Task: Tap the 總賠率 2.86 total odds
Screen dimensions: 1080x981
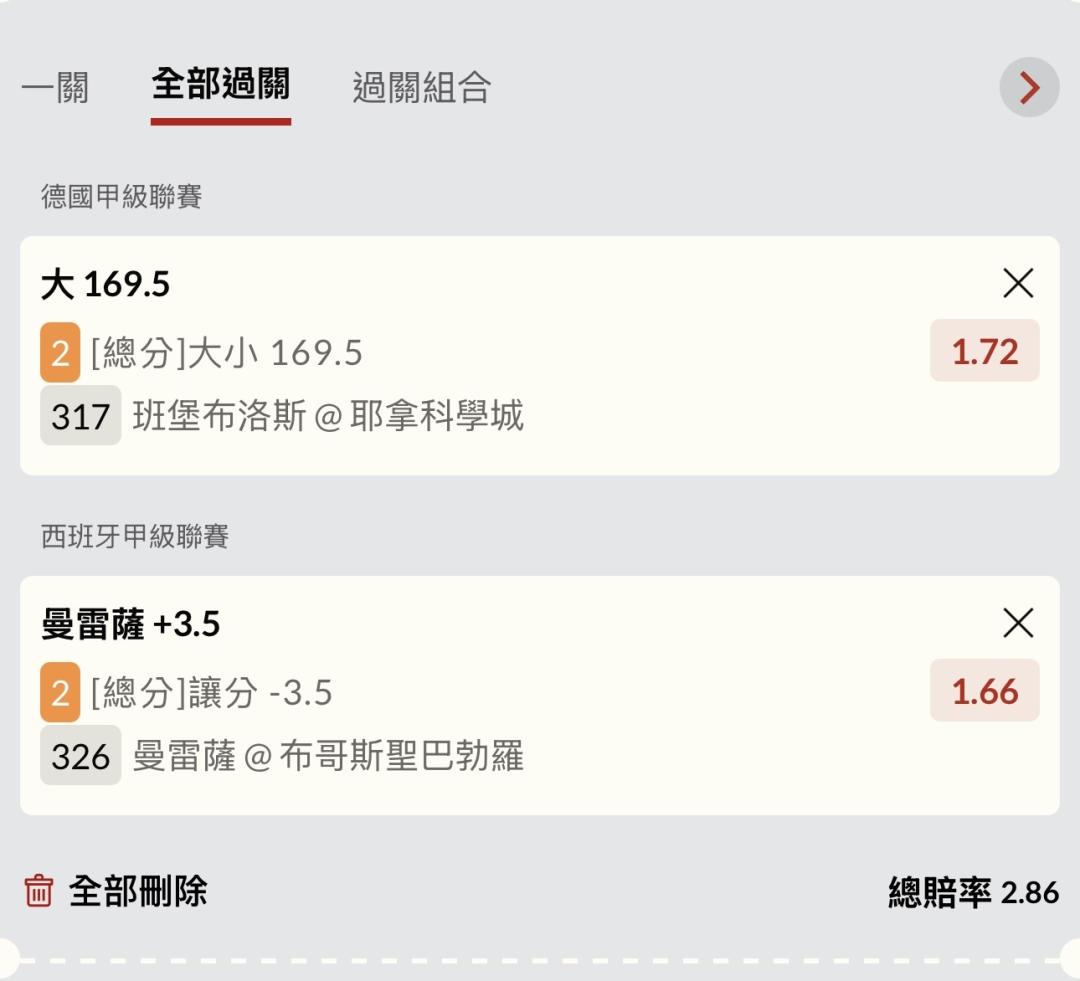Action: tap(973, 892)
